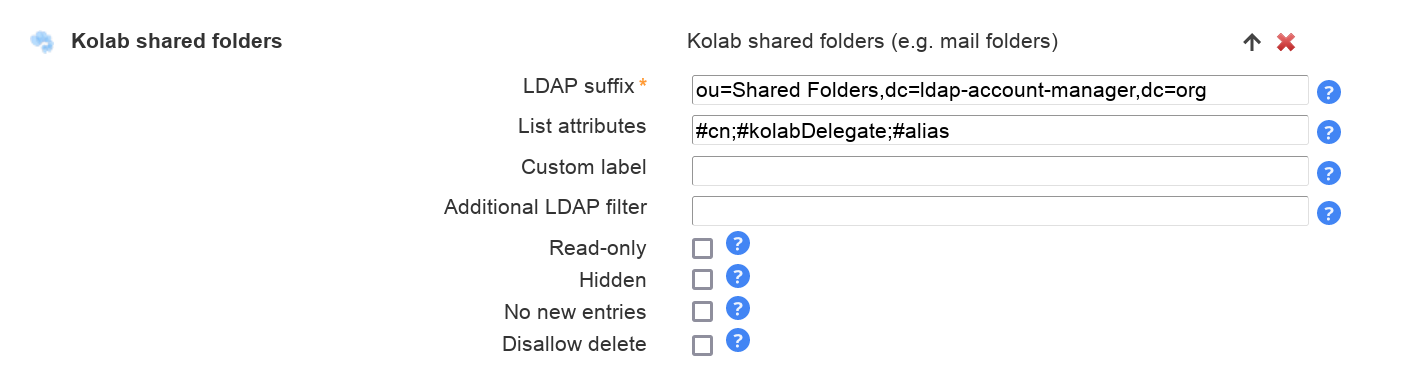Tick the Hidden checkbox
The image size is (1407, 378).
pyautogui.click(x=703, y=280)
